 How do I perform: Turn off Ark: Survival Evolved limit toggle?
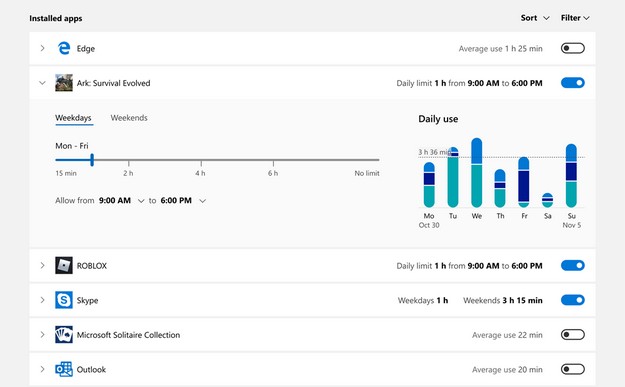pos(572,83)
